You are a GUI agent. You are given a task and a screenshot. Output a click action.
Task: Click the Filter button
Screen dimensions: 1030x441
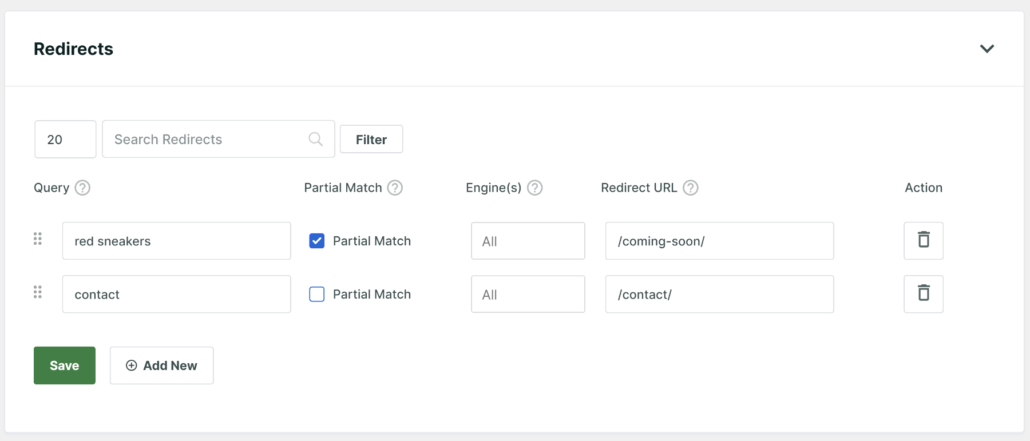371,139
